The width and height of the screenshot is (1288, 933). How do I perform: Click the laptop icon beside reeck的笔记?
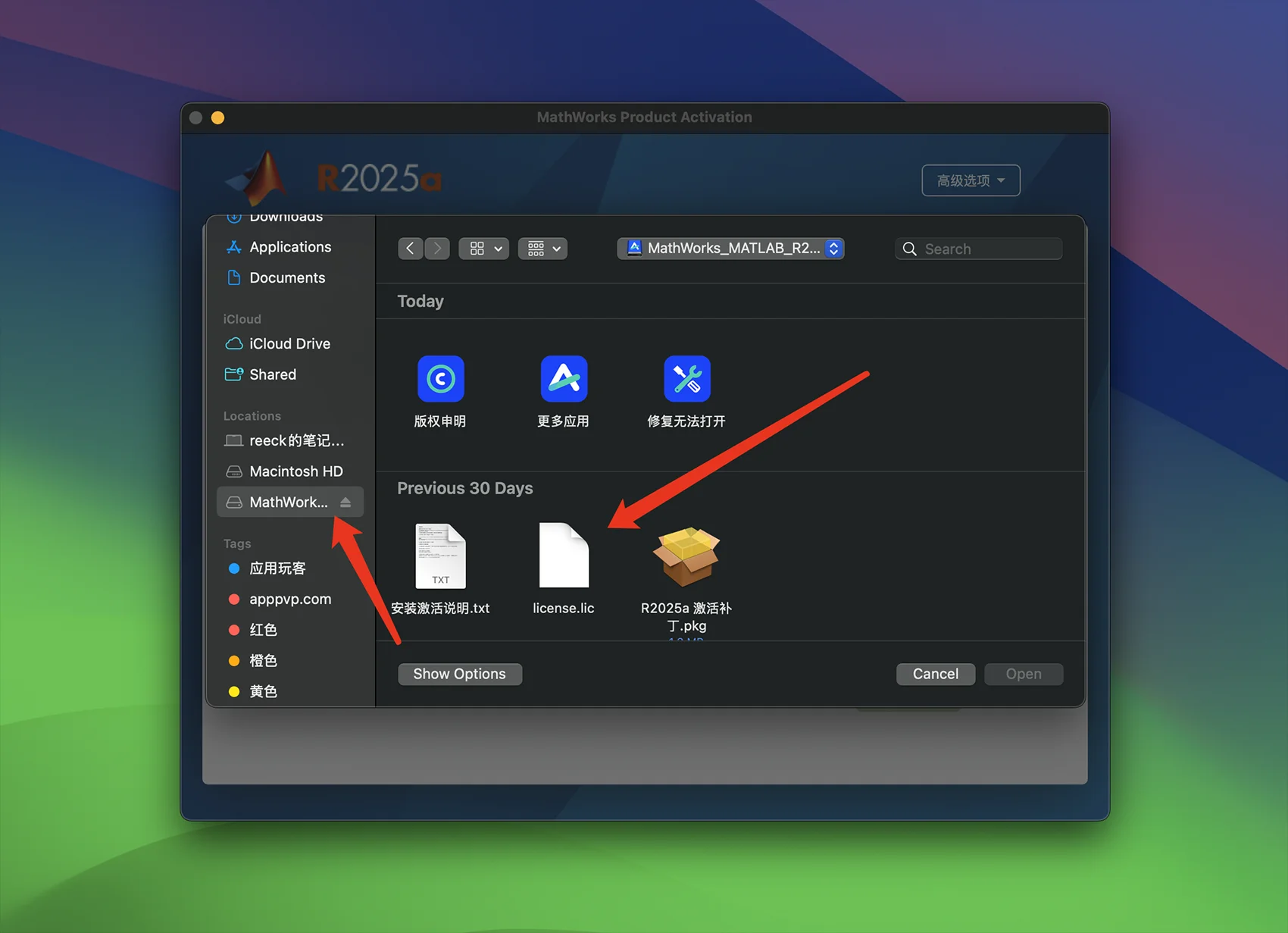pos(234,440)
